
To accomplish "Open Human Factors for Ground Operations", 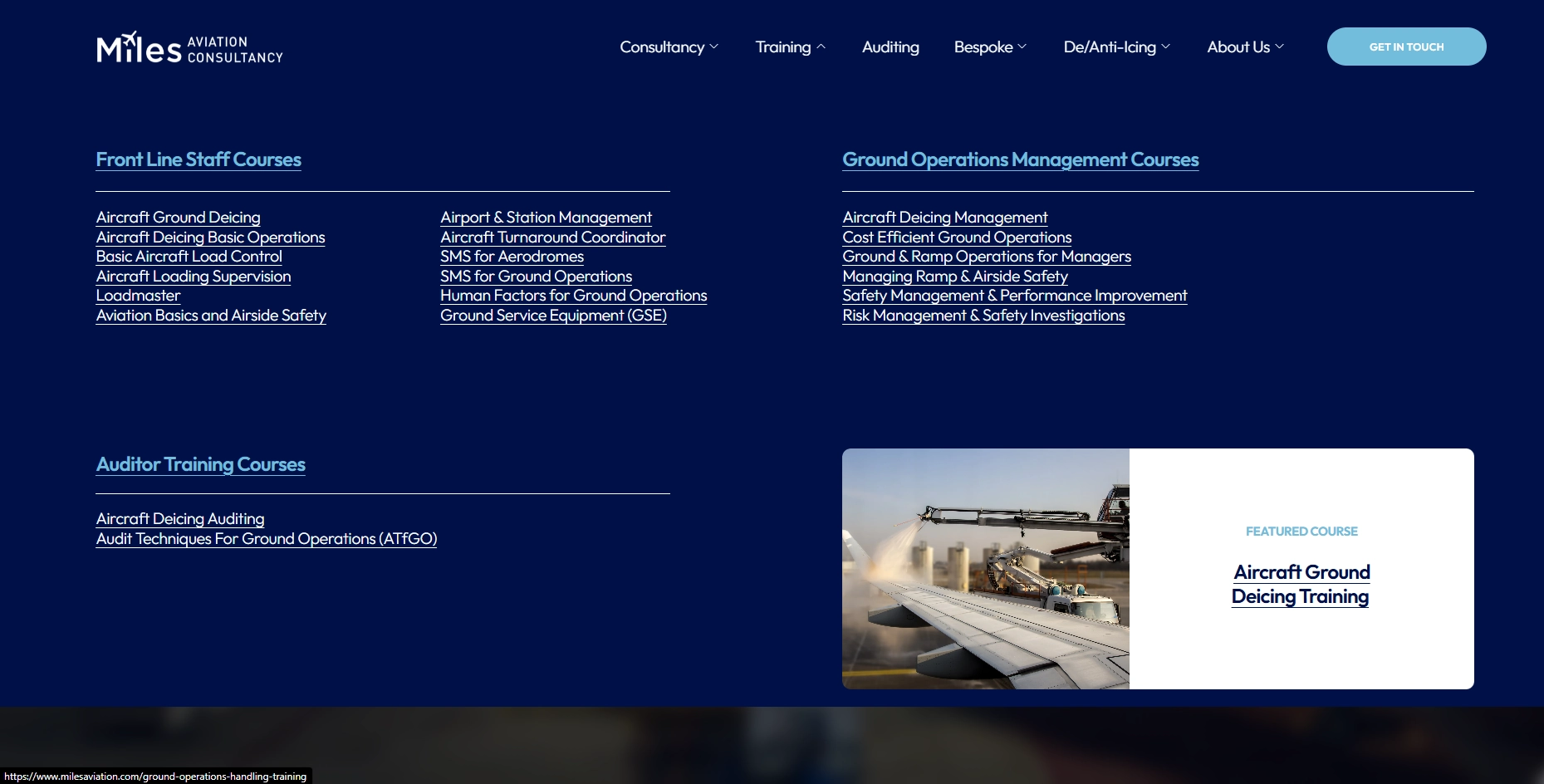I will pos(573,296).
